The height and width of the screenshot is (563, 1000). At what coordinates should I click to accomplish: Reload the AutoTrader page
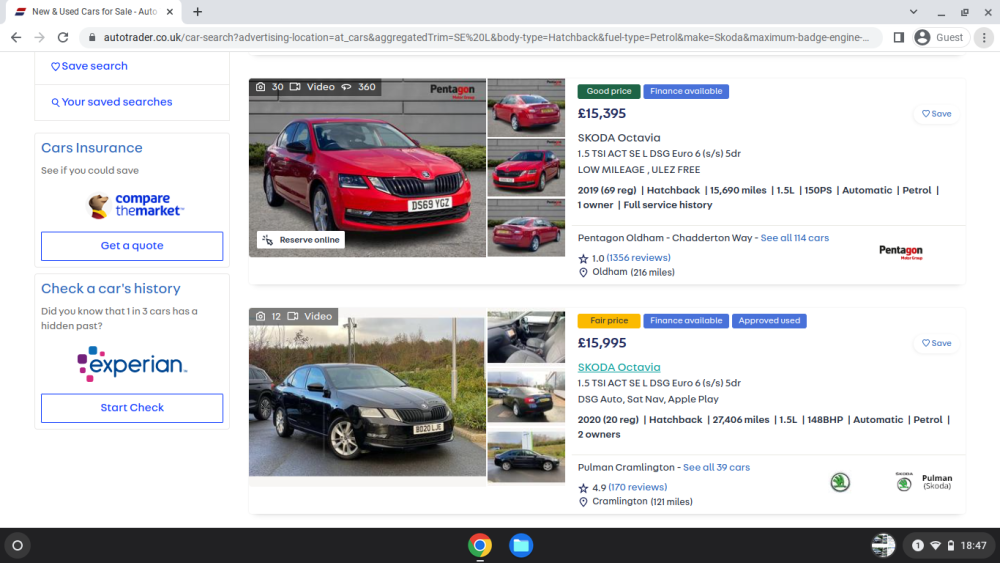(x=62, y=38)
